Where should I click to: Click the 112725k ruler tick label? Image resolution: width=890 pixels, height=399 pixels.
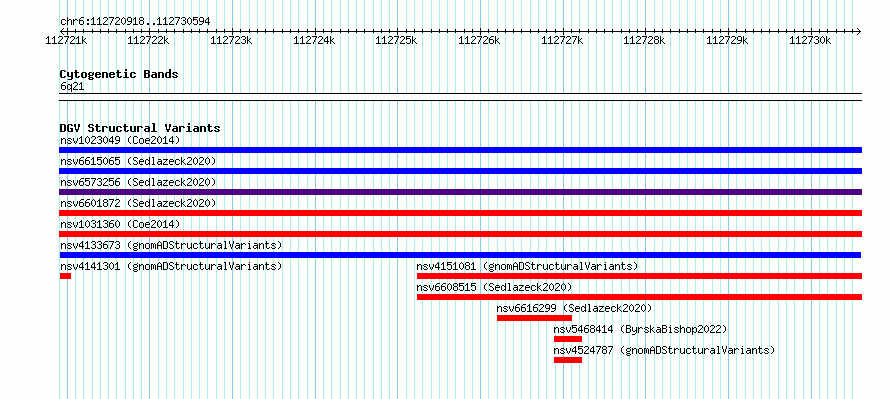(396, 40)
